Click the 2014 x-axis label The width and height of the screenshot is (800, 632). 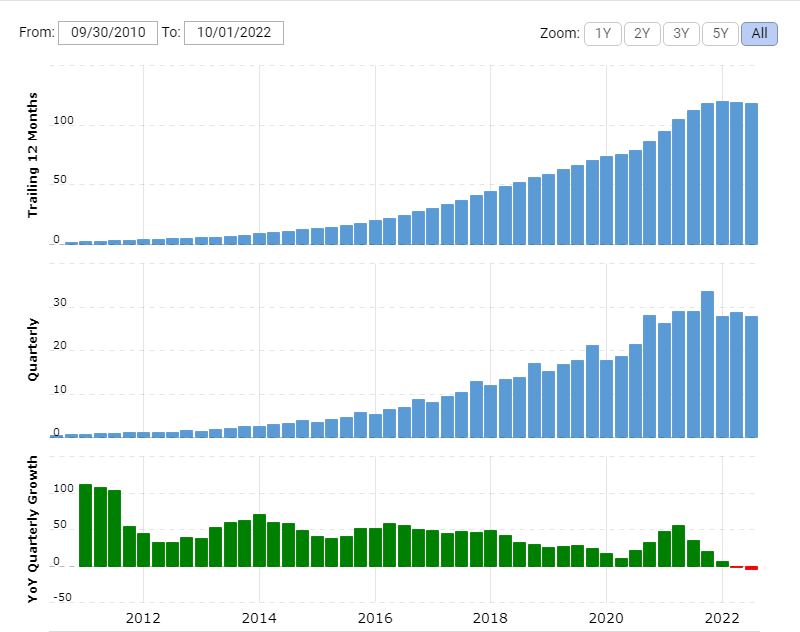click(x=259, y=618)
